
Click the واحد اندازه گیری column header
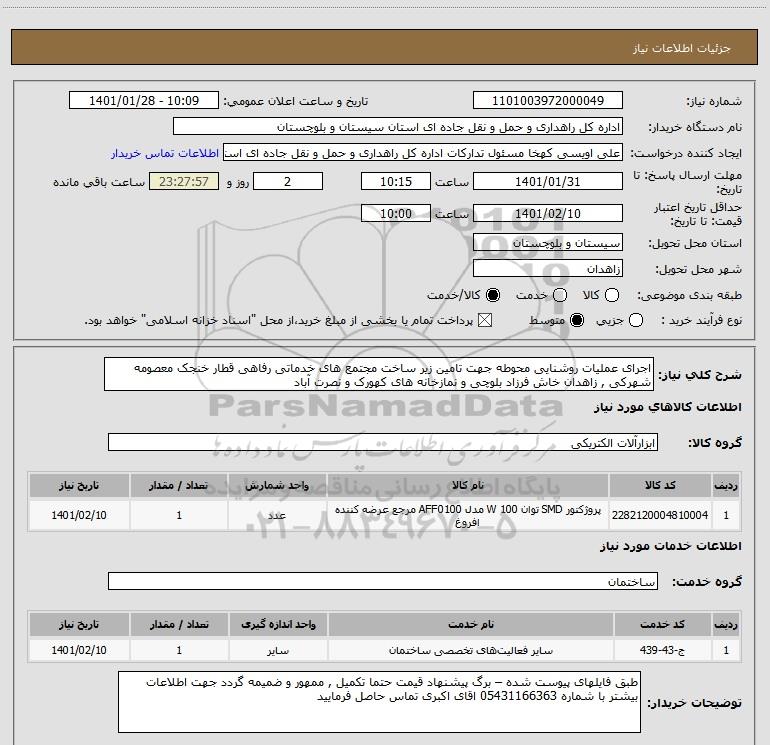(278, 625)
